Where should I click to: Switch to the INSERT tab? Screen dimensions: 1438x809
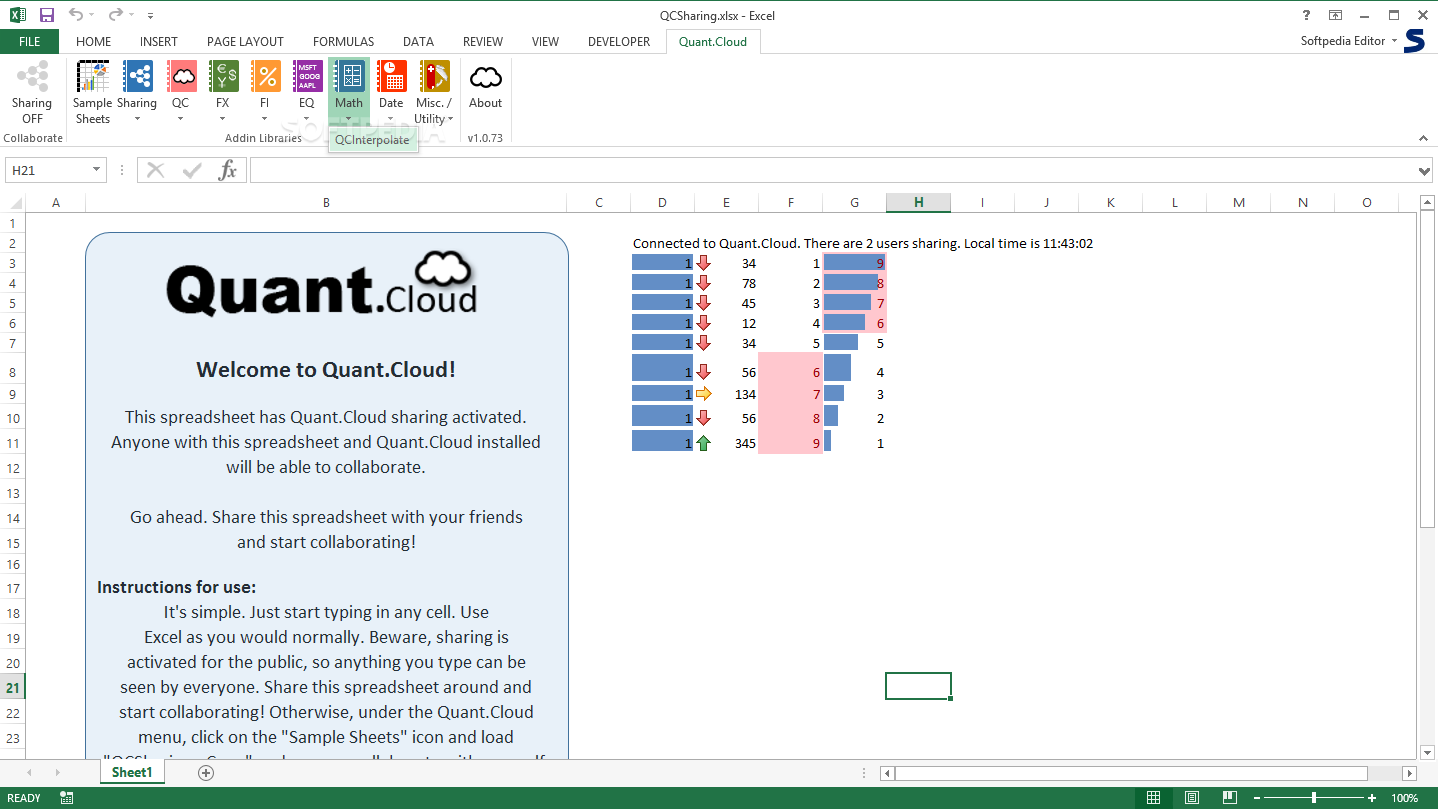159,41
